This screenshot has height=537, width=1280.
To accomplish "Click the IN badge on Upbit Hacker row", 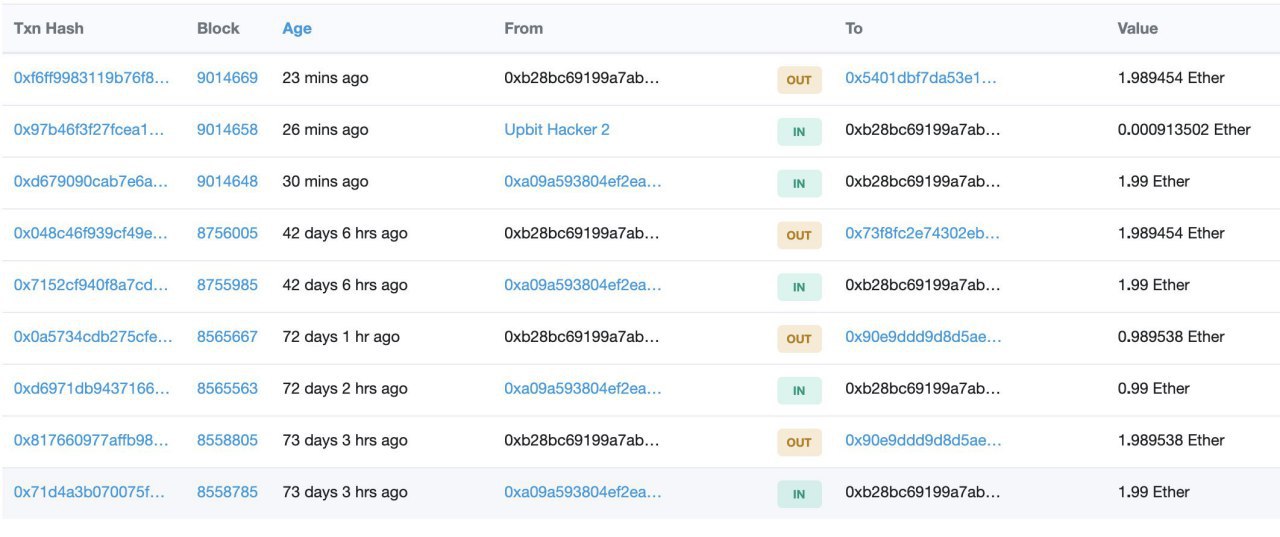I will coord(799,132).
